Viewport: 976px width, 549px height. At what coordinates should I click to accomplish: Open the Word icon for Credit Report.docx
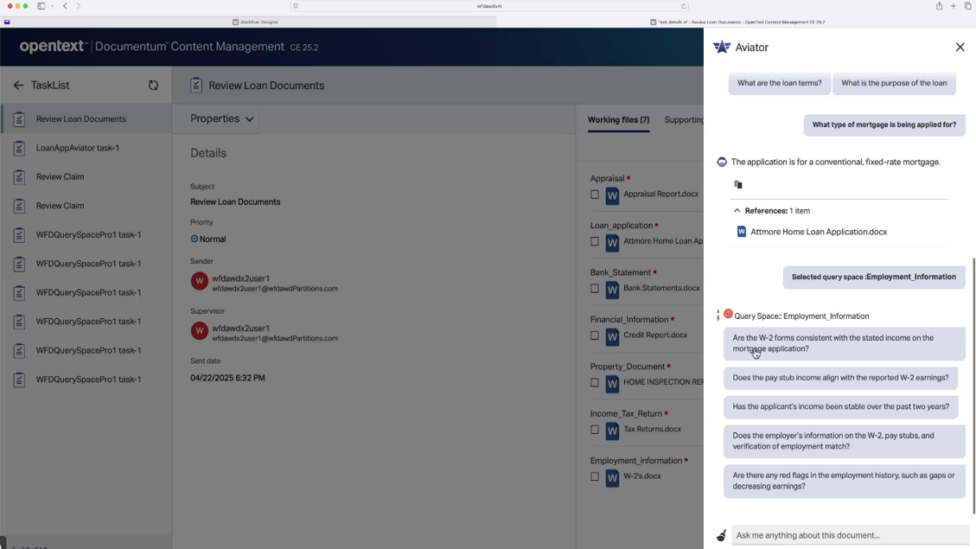[612, 336]
